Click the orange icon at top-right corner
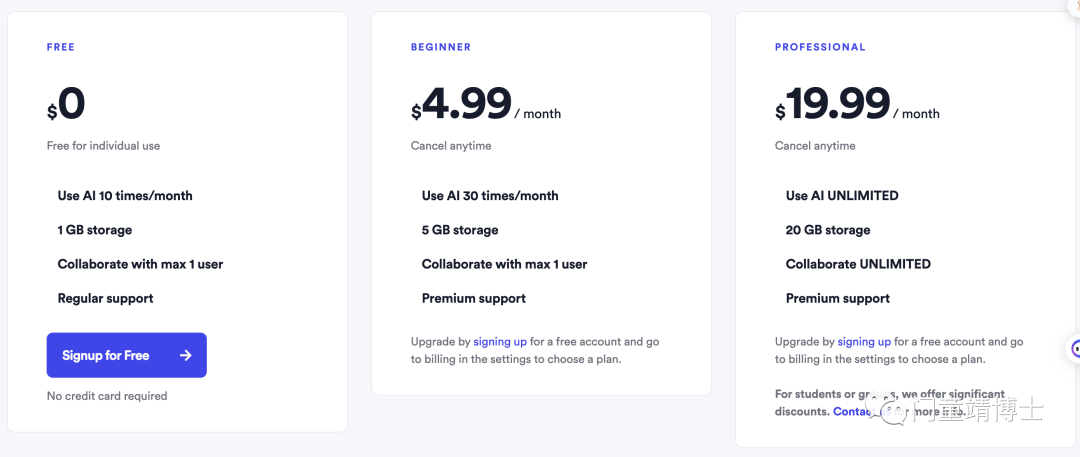Image resolution: width=1080 pixels, height=457 pixels. tap(1076, 7)
